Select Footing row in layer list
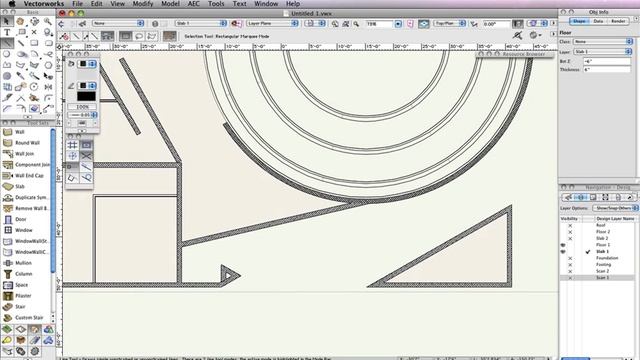The height and width of the screenshot is (360, 640). (x=597, y=265)
